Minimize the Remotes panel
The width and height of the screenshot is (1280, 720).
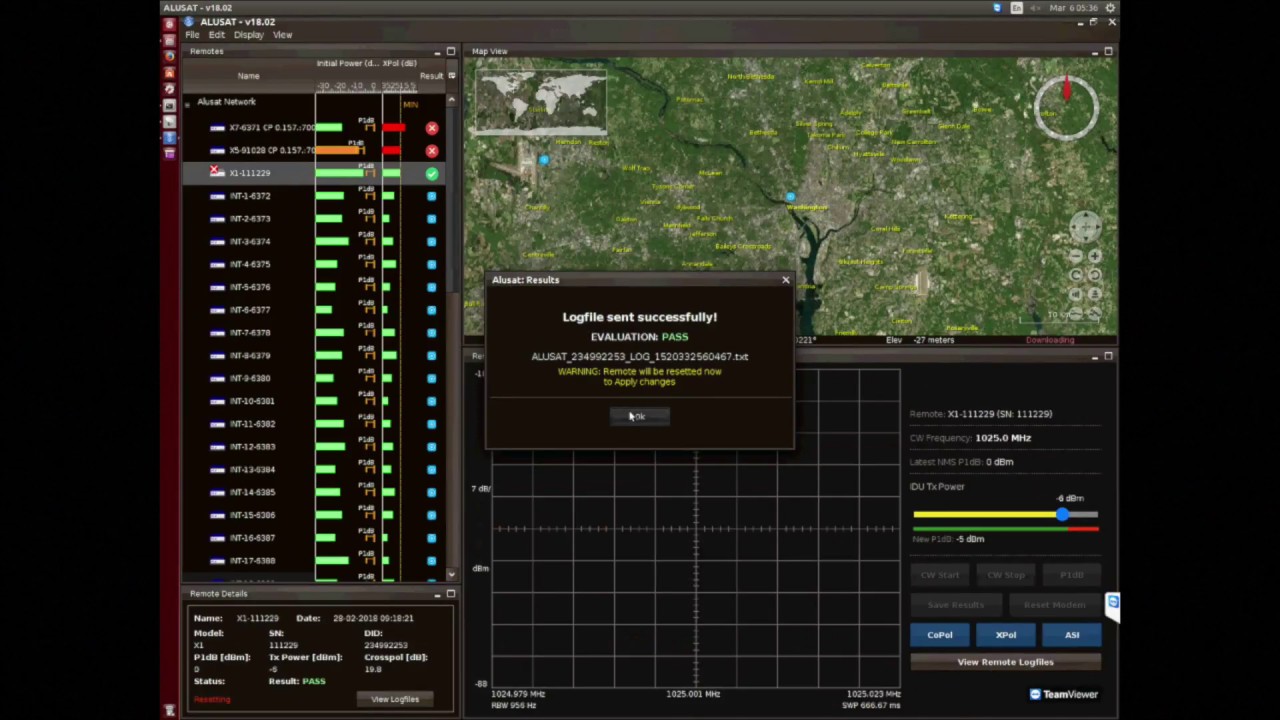click(437, 51)
